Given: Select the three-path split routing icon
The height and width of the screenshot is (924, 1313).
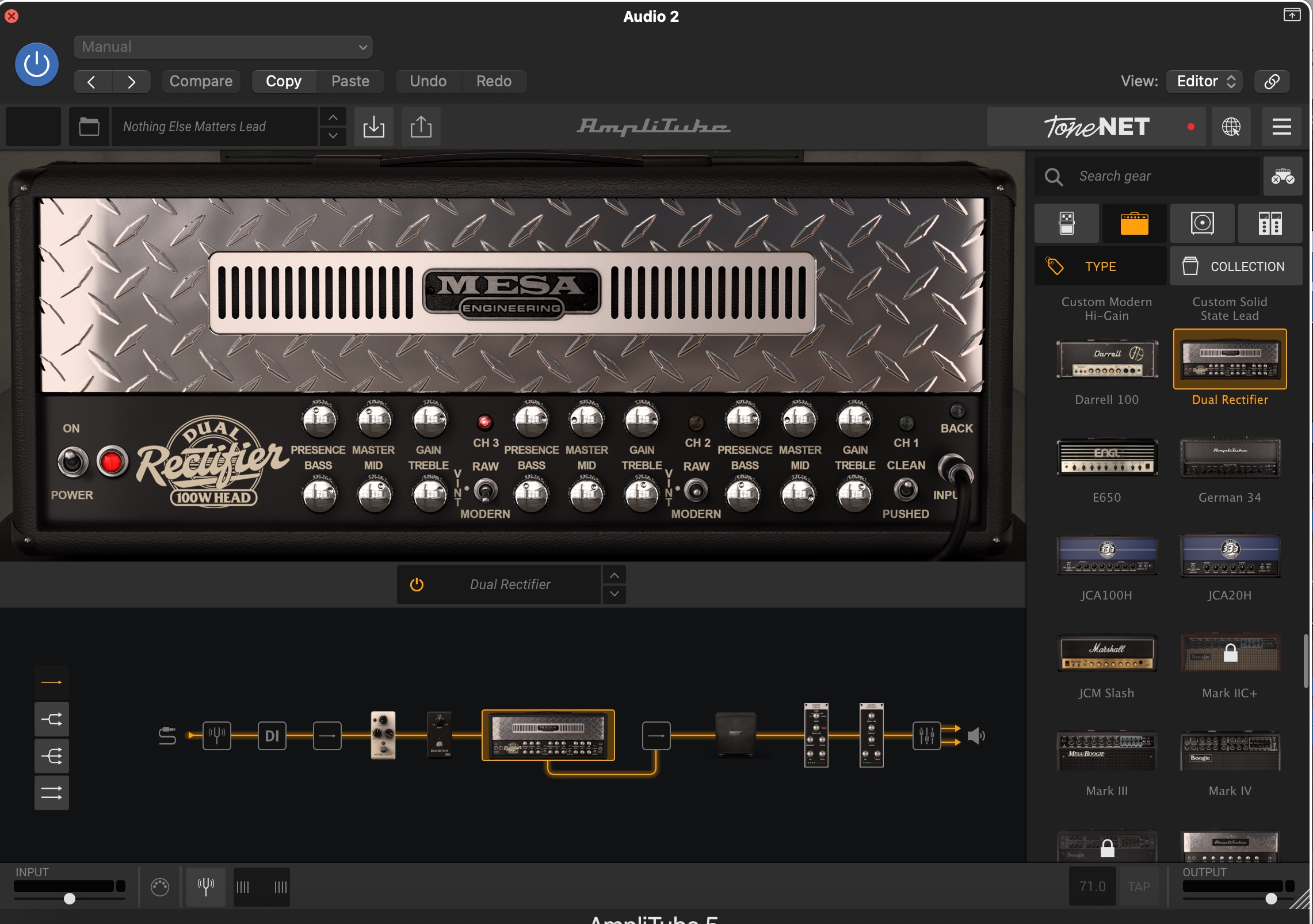Looking at the screenshot, I should tap(52, 756).
